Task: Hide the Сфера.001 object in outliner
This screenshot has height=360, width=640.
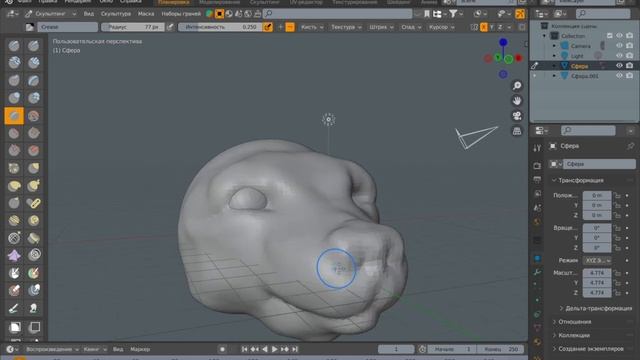Action: tap(619, 76)
